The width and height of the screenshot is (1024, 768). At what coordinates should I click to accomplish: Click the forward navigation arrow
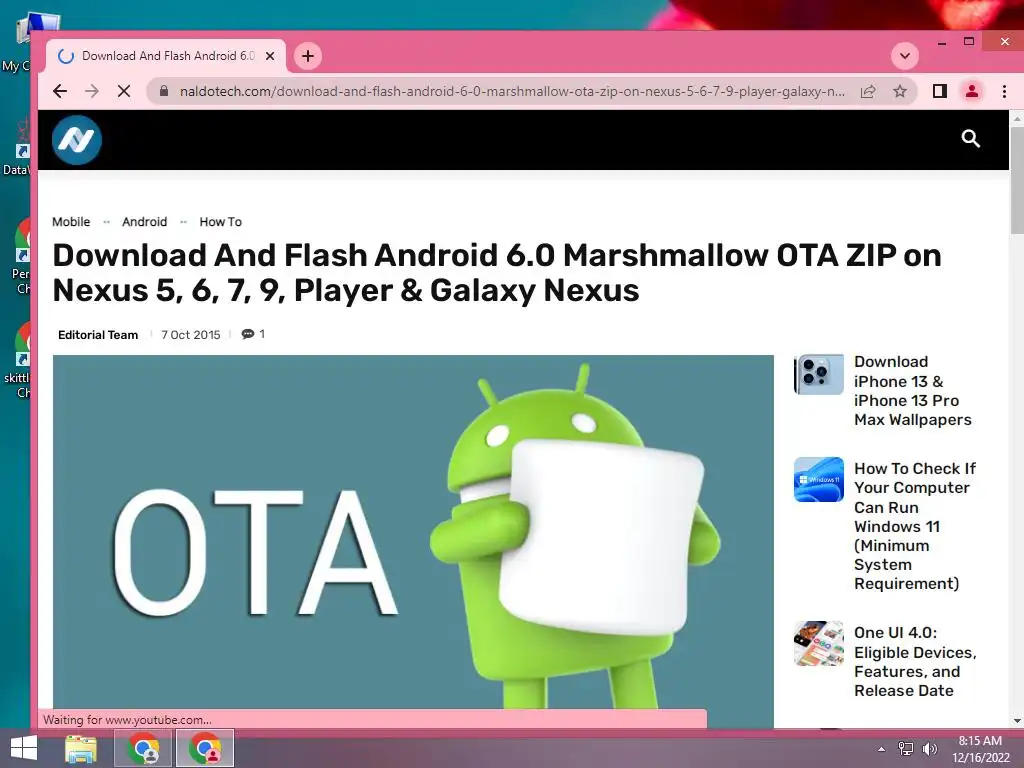pos(92,91)
